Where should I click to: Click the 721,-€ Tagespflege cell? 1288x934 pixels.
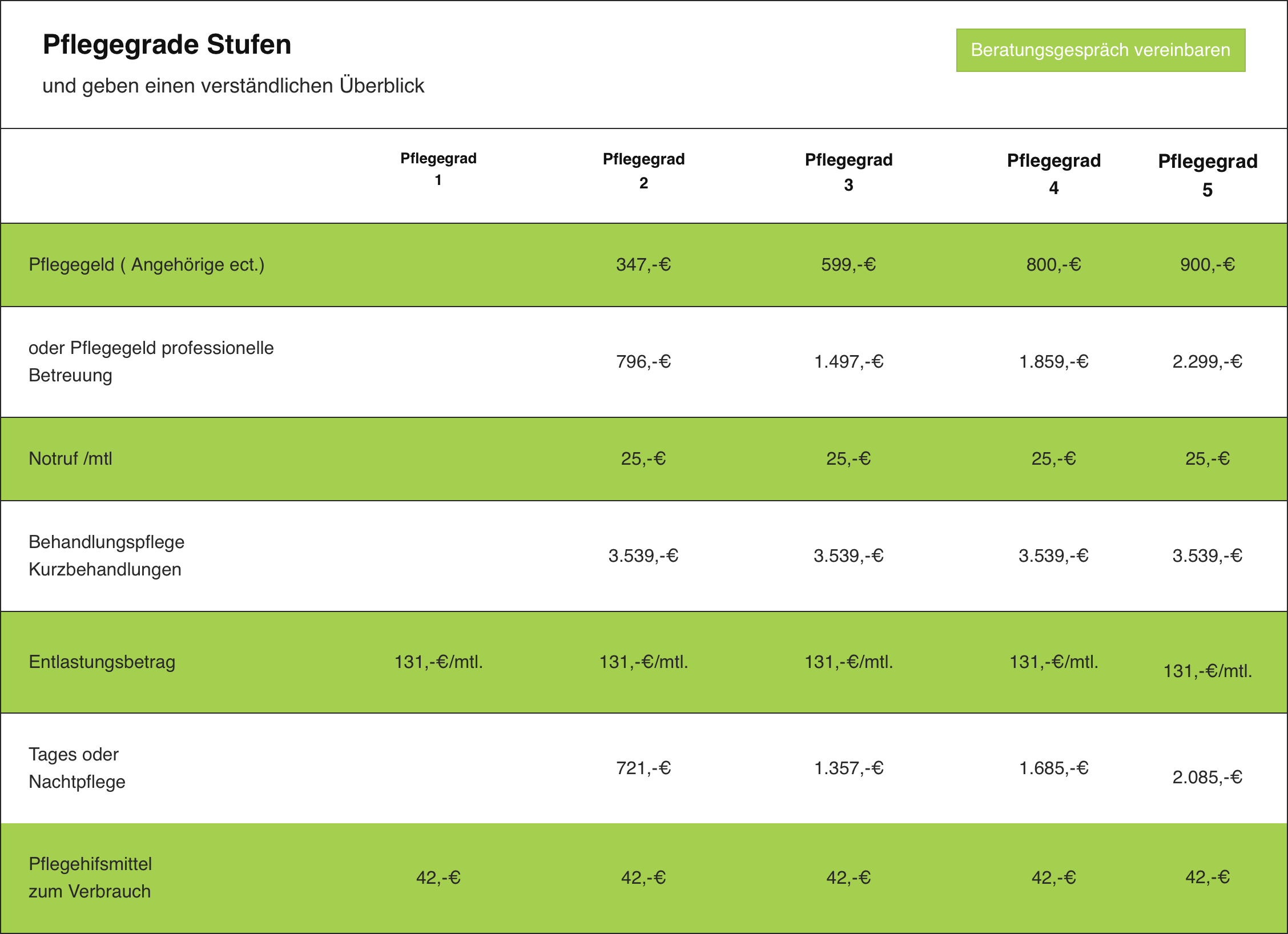click(x=643, y=768)
